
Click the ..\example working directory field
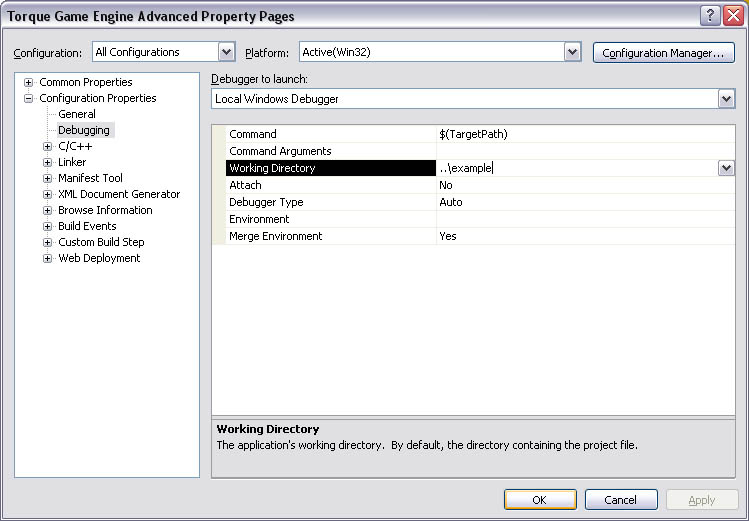point(577,168)
